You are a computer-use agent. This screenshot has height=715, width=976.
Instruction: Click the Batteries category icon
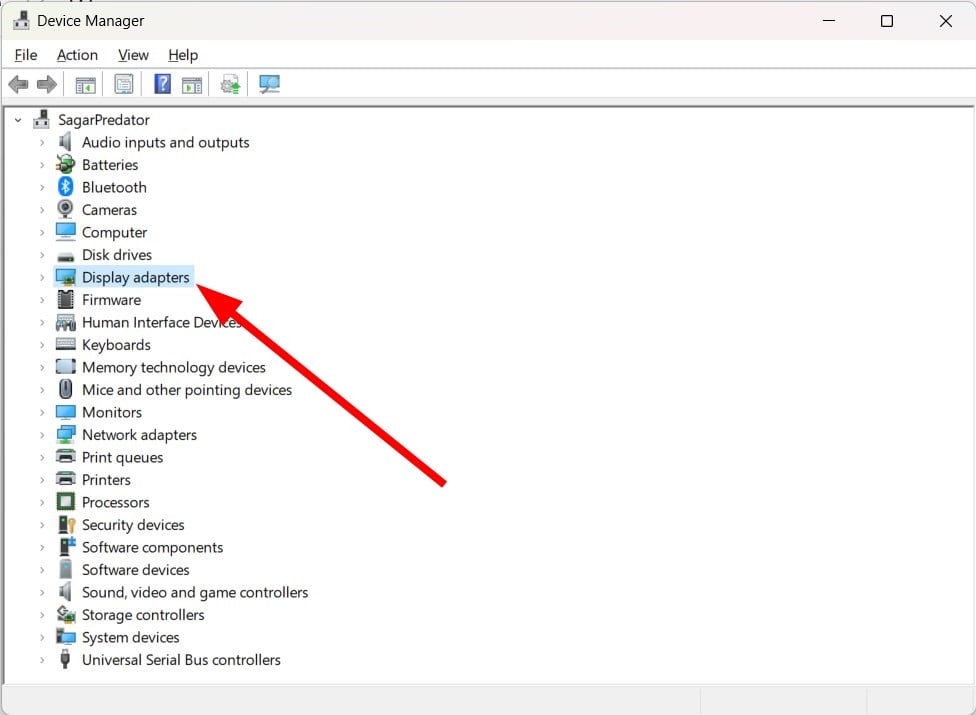[x=65, y=164]
